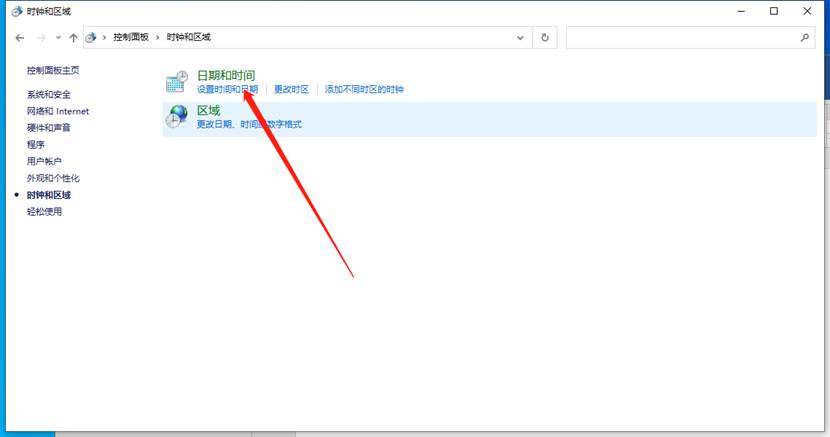This screenshot has height=437, width=830.
Task: Open 网络和 Internet category
Action: click(58, 111)
